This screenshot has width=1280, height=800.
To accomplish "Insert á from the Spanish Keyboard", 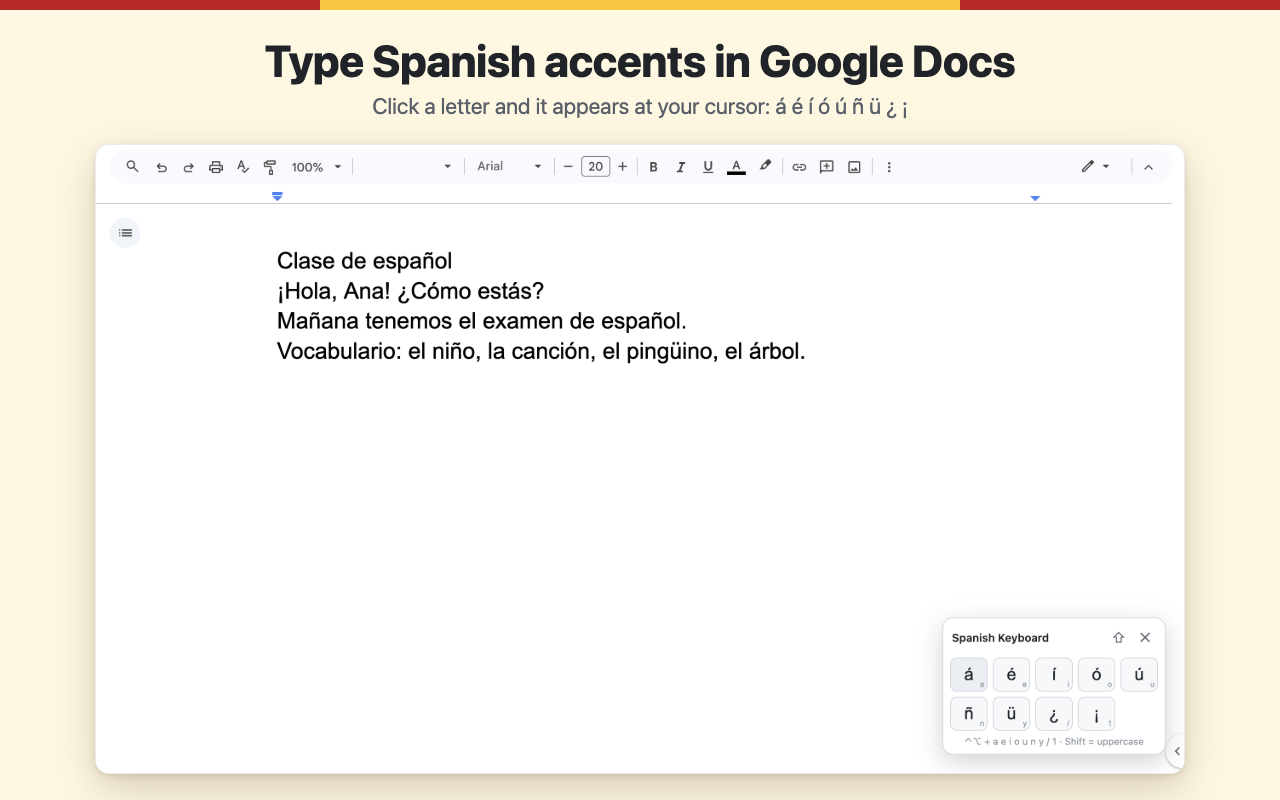I will point(969,675).
